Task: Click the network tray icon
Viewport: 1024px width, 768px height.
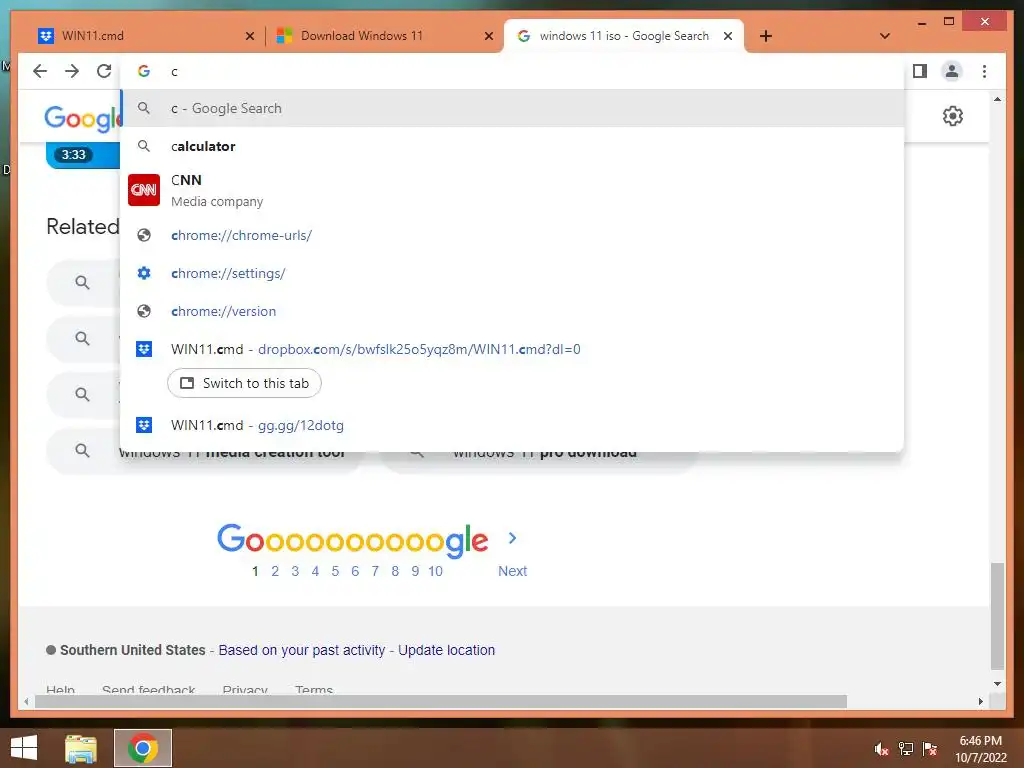Action: [x=906, y=748]
